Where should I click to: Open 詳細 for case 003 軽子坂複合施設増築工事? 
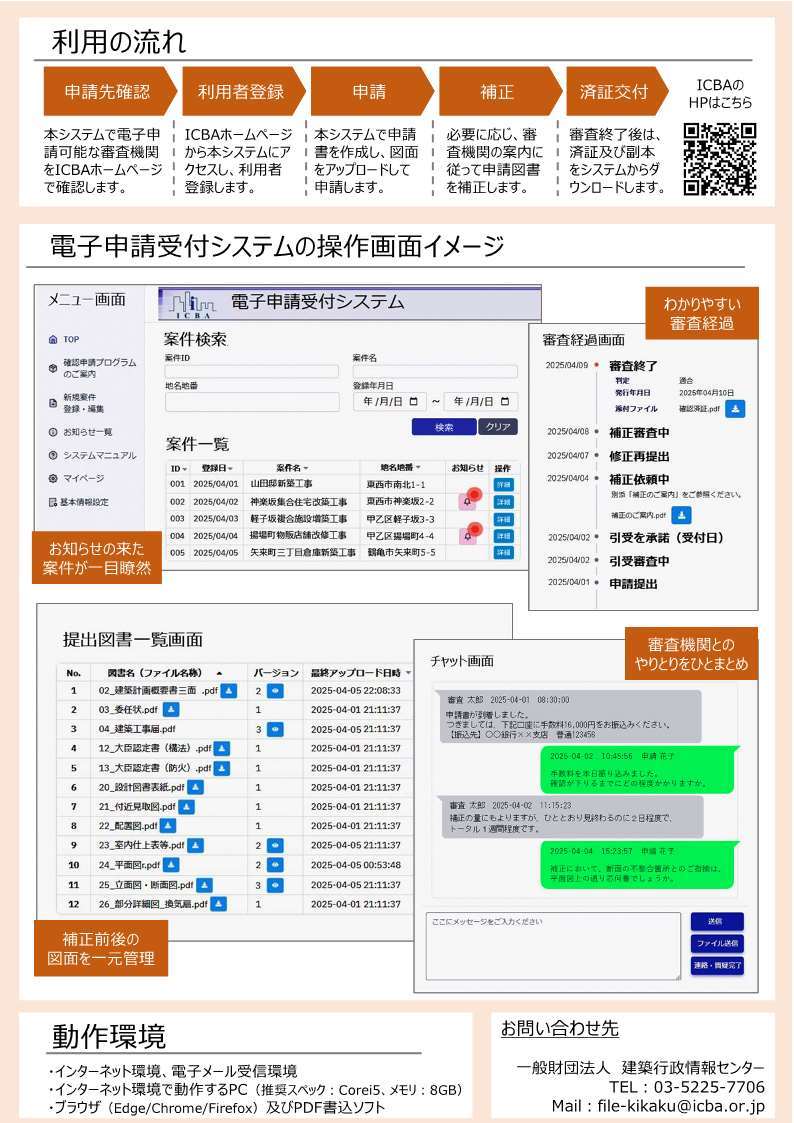pyautogui.click(x=503, y=519)
